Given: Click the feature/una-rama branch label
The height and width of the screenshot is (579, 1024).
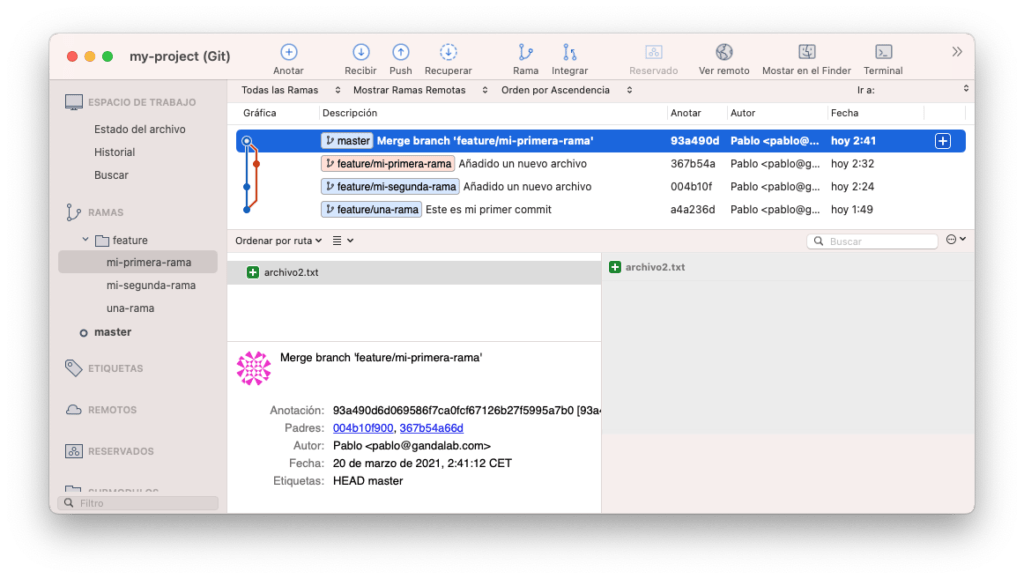Looking at the screenshot, I should point(371,210).
